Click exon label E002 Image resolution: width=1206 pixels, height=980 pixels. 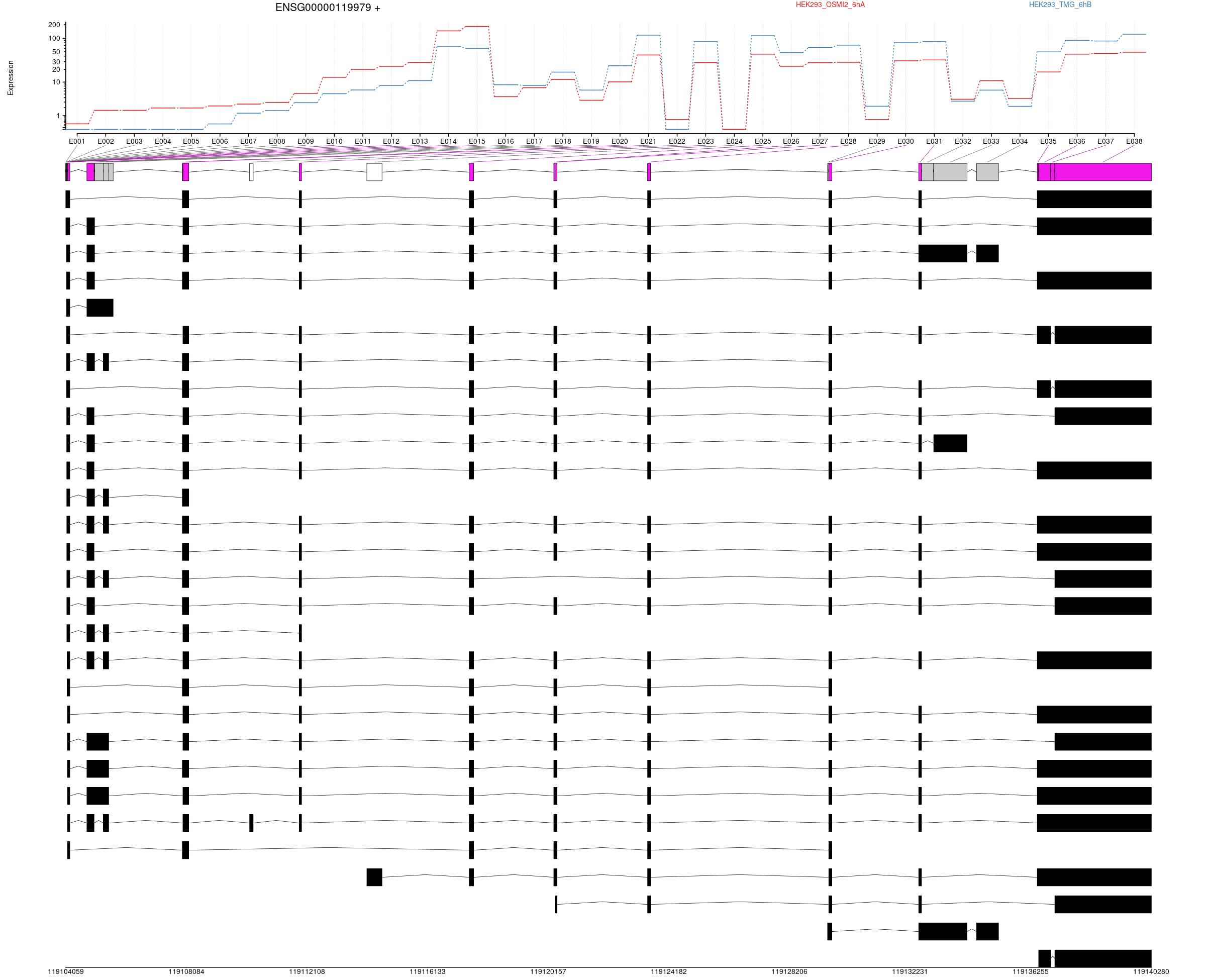click(x=106, y=142)
